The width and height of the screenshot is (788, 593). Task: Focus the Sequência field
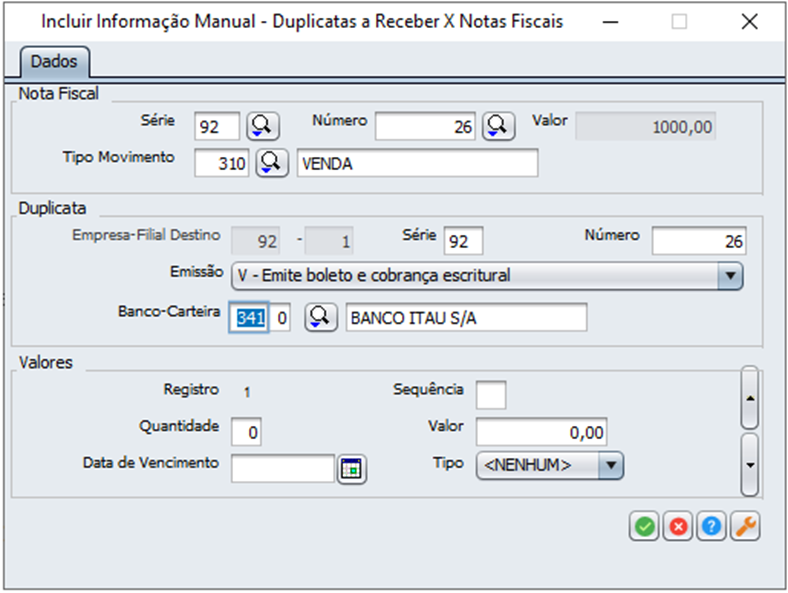pos(491,394)
